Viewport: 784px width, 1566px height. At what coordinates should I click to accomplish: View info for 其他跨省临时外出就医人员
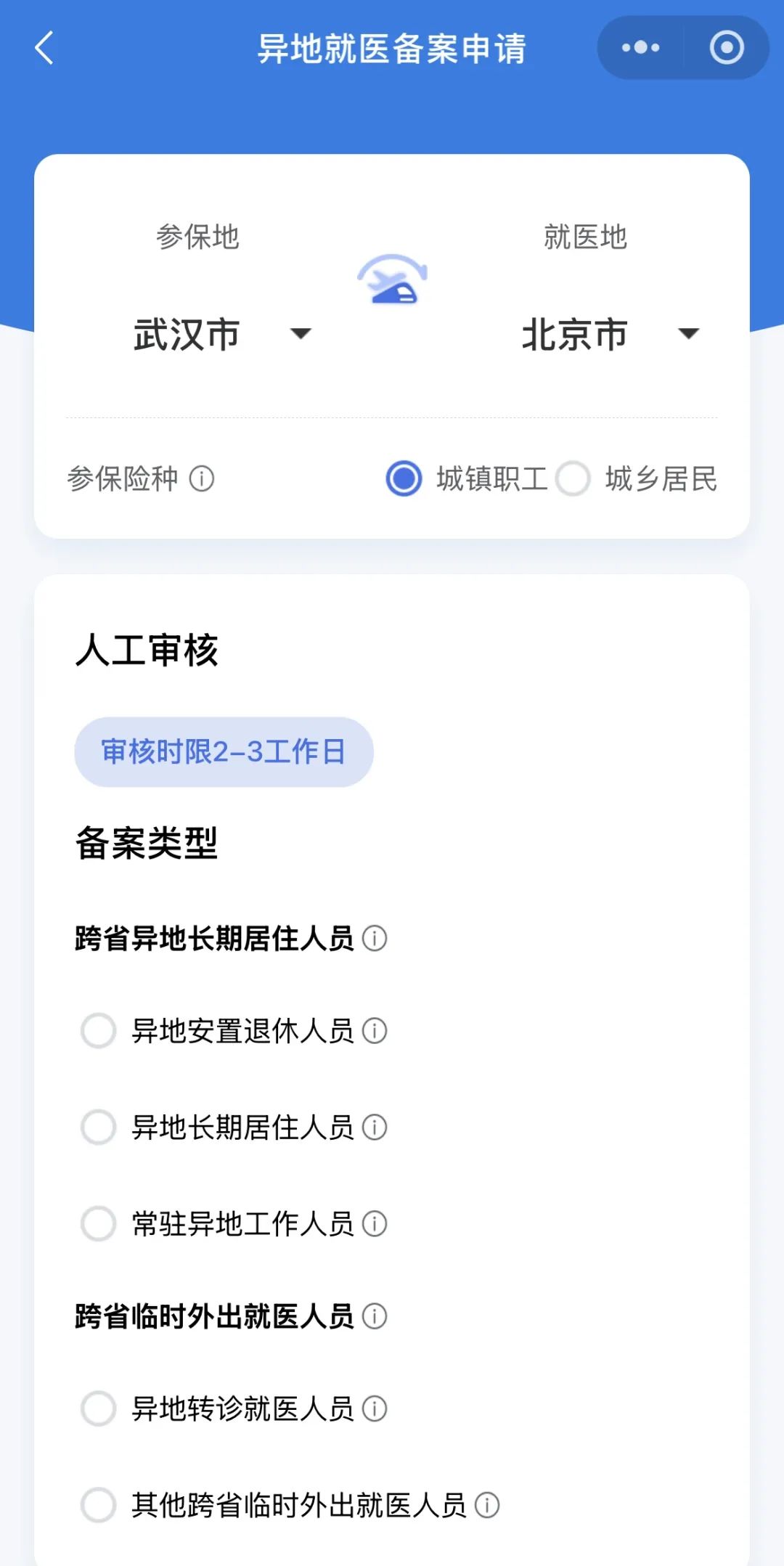click(487, 1506)
